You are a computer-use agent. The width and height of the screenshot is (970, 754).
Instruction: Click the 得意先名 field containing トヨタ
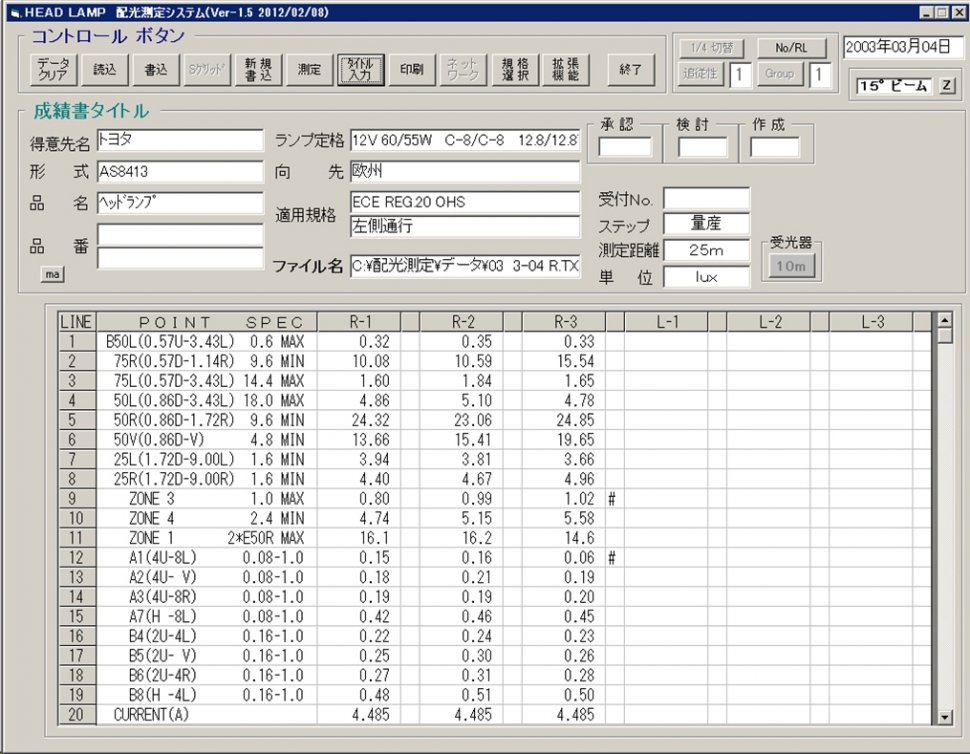tap(180, 140)
